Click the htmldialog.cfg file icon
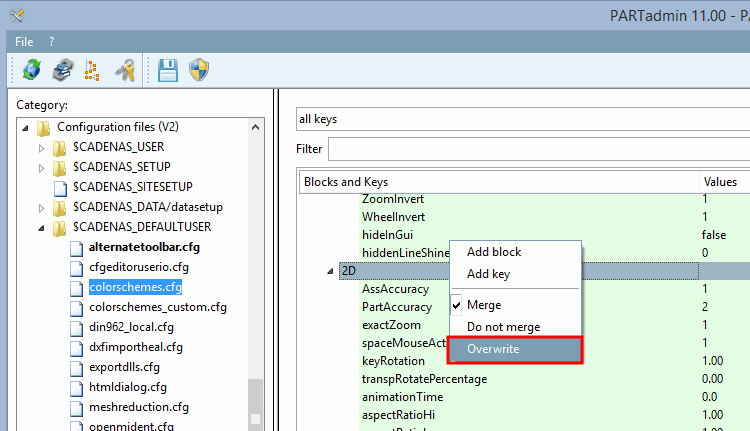This screenshot has height=431, width=750. 77,388
